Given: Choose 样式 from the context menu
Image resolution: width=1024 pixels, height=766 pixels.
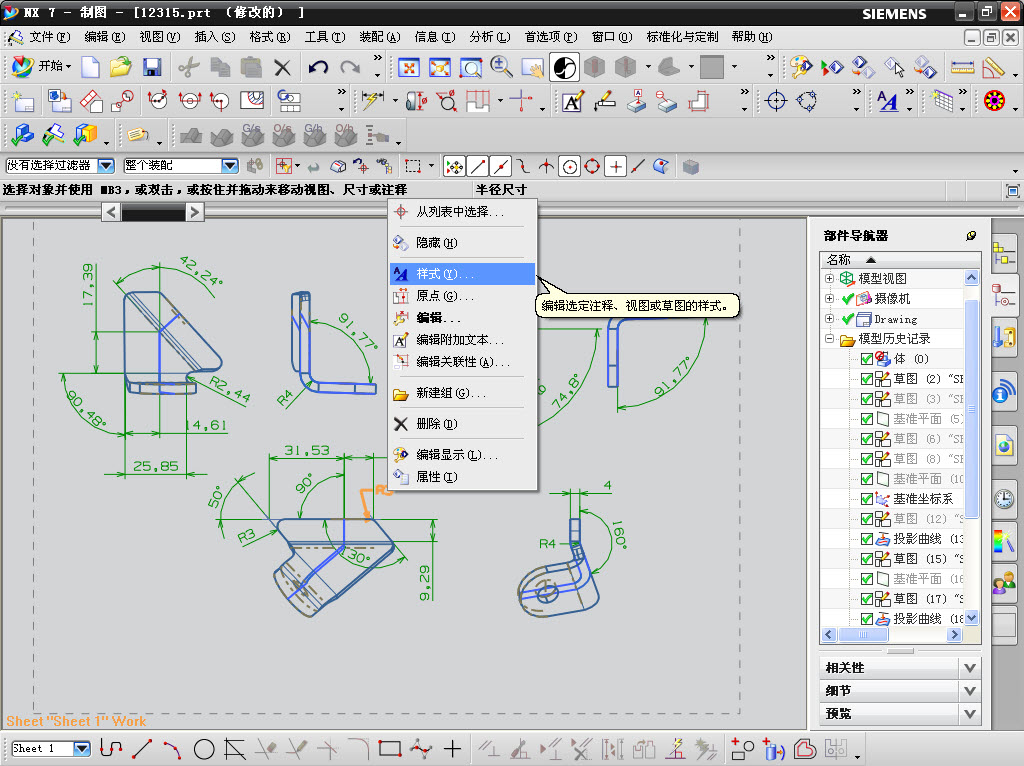Looking at the screenshot, I should pos(445,274).
